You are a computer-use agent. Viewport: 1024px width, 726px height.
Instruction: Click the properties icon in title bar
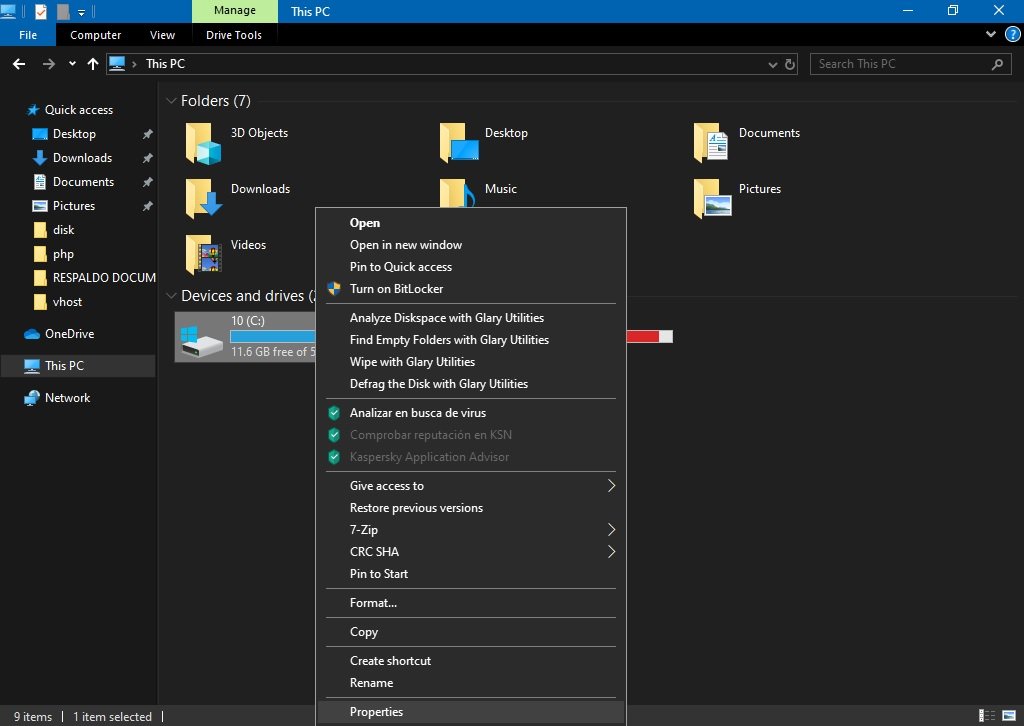pyautogui.click(x=40, y=11)
